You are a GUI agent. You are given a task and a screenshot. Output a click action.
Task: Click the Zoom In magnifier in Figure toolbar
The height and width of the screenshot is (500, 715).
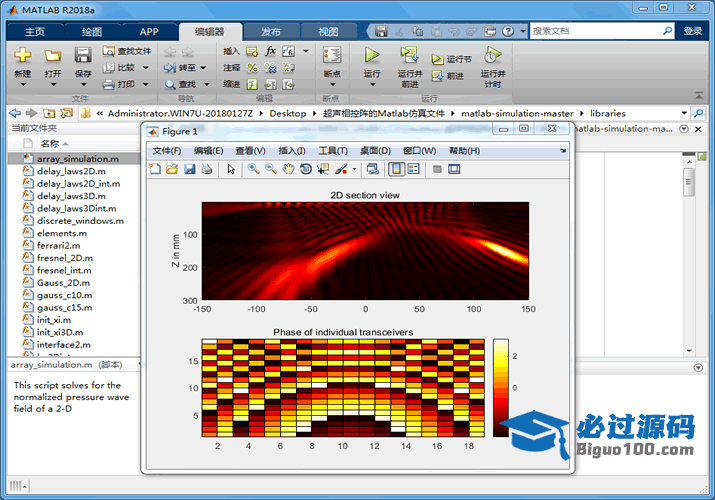(254, 169)
